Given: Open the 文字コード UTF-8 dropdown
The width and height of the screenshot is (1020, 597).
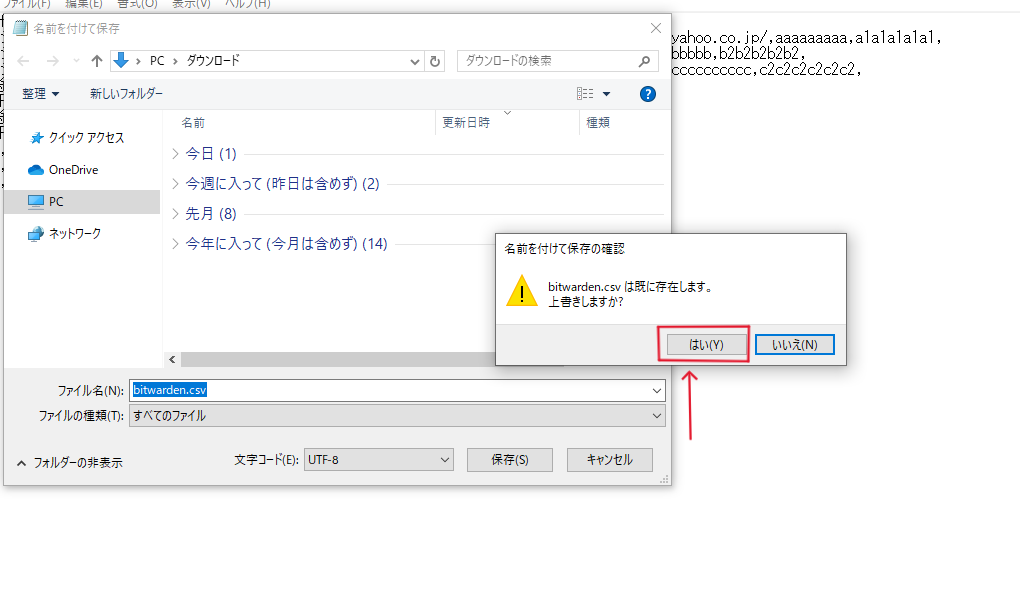Looking at the screenshot, I should pyautogui.click(x=379, y=460).
